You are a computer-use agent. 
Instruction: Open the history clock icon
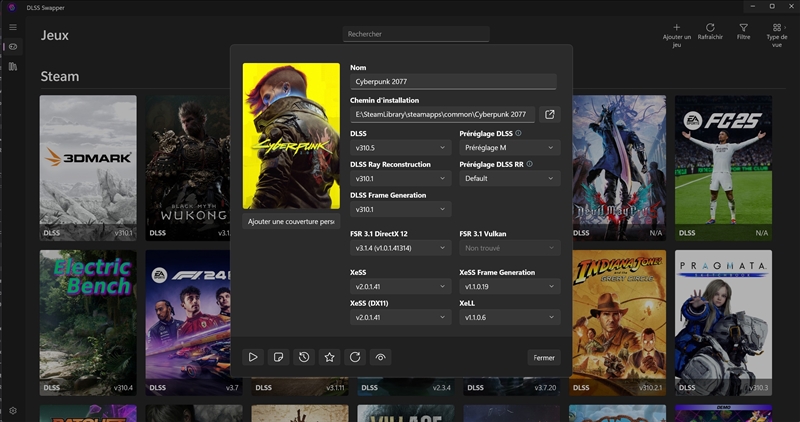coord(304,357)
